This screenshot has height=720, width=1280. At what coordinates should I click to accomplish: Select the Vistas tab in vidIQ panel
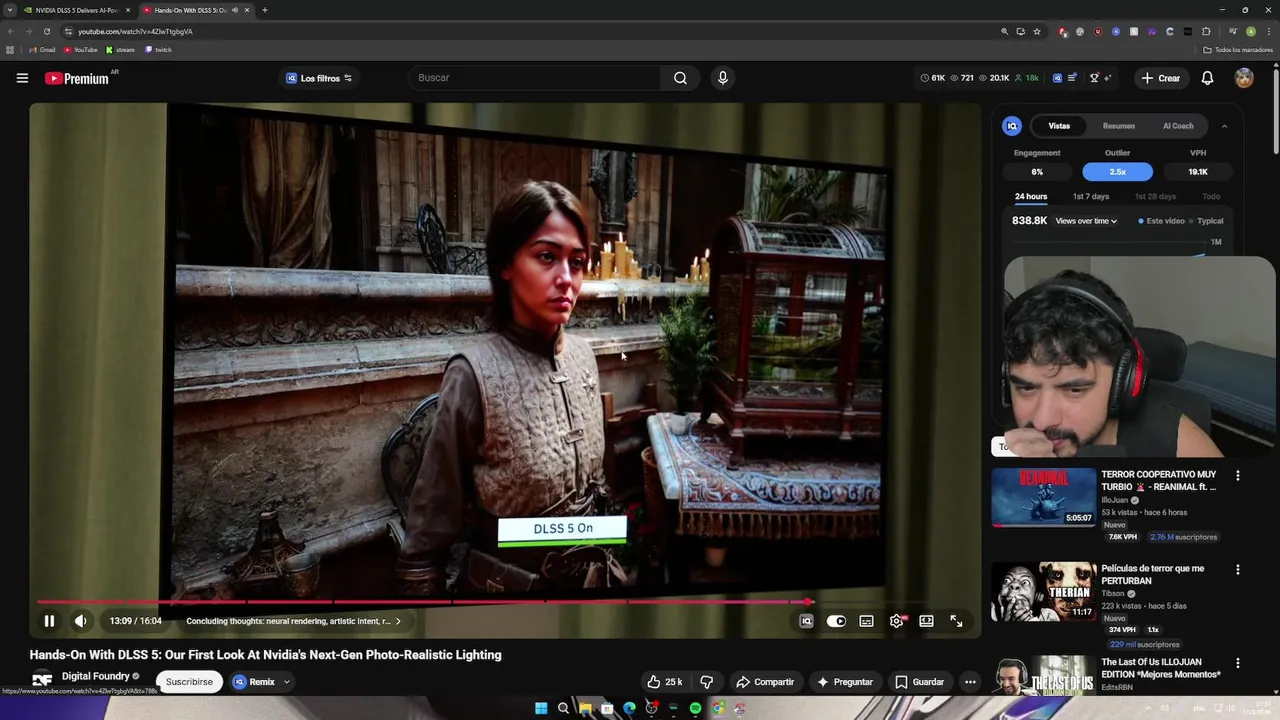coord(1059,126)
